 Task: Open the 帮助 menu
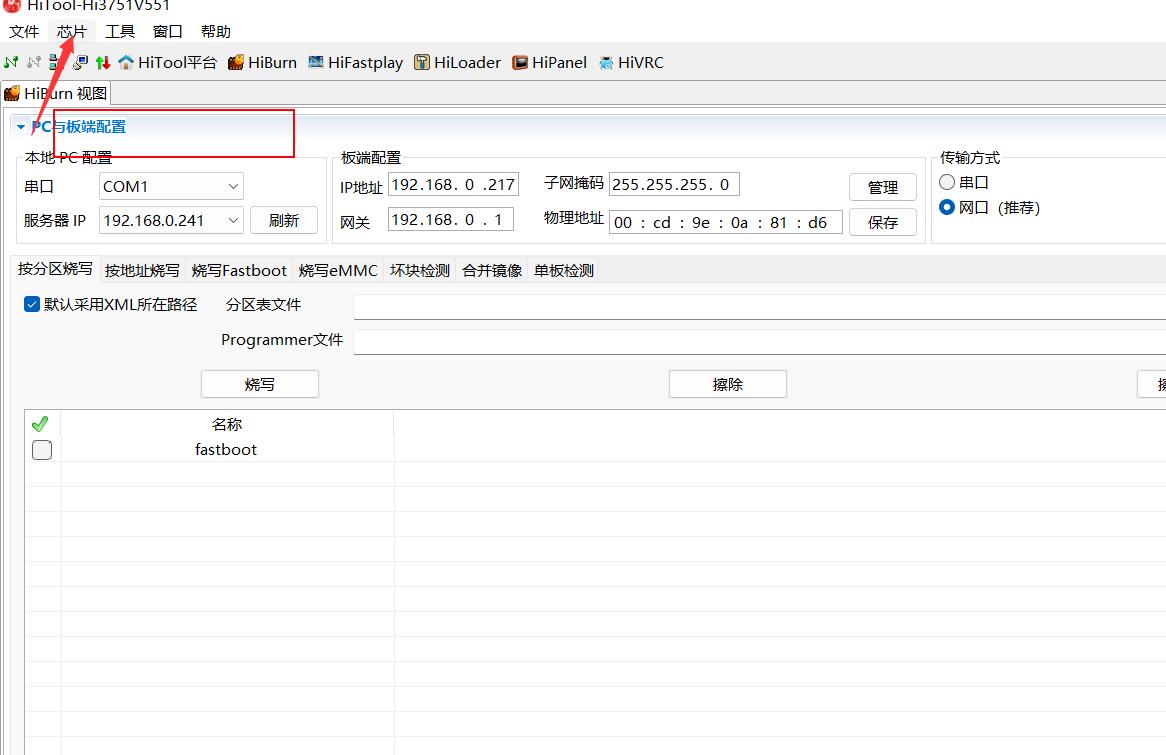tap(216, 31)
